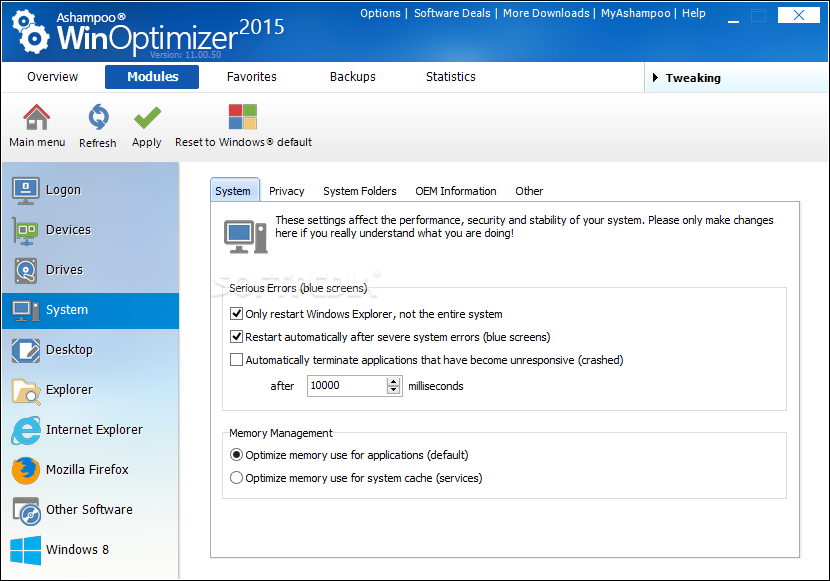
Task: Close the WinOptimizer window
Action: tap(798, 15)
